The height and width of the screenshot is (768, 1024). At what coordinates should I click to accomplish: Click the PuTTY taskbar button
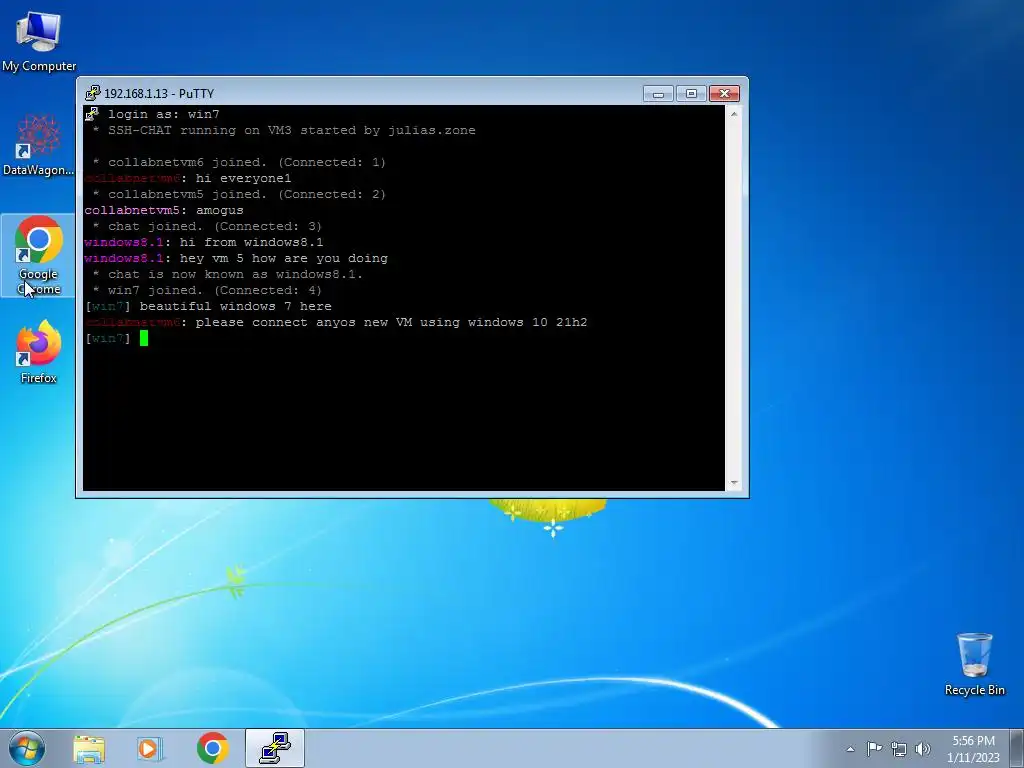tap(275, 748)
